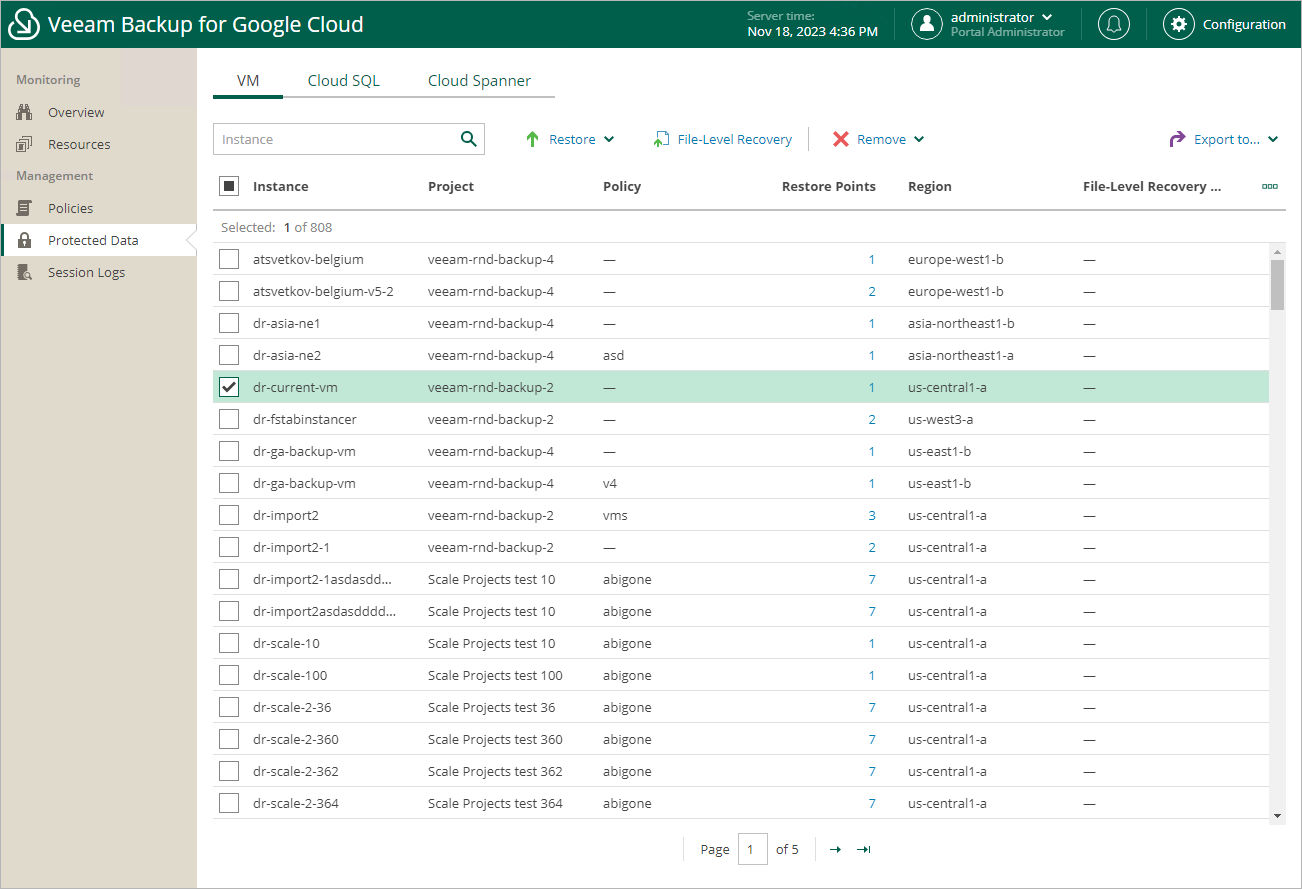Open the Export to dropdown

[1224, 139]
